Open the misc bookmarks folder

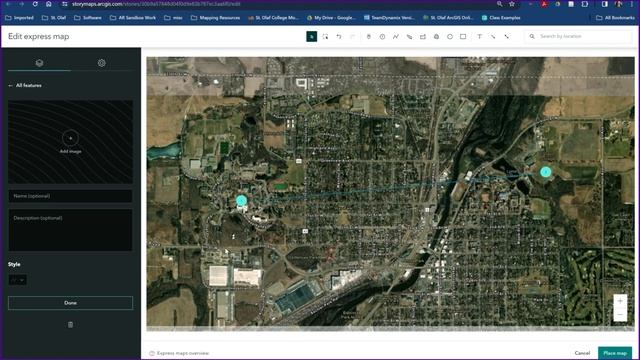[173, 18]
